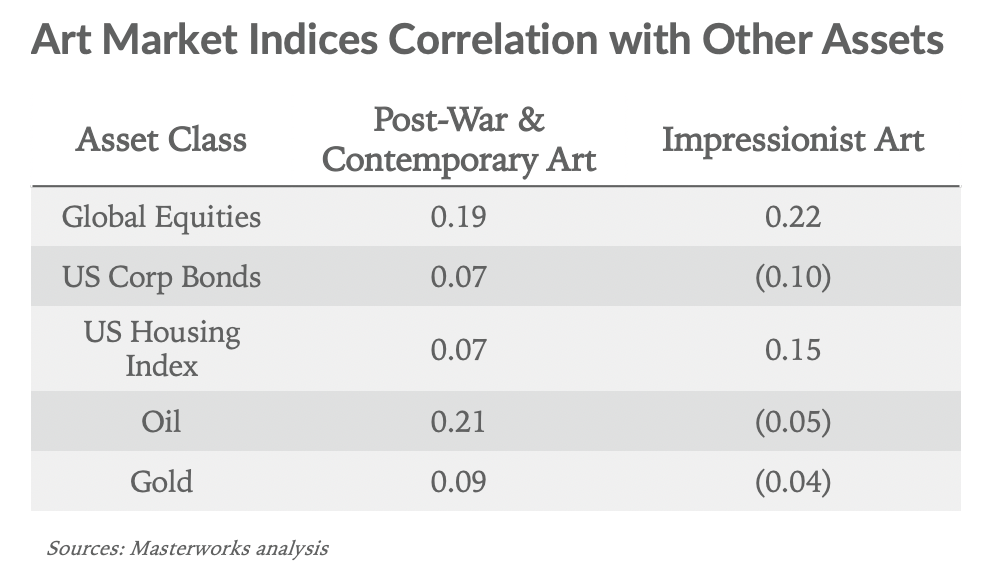Image resolution: width=990 pixels, height=578 pixels.
Task: Select the (0.05) value in Oil row
Action: pyautogui.click(x=793, y=421)
